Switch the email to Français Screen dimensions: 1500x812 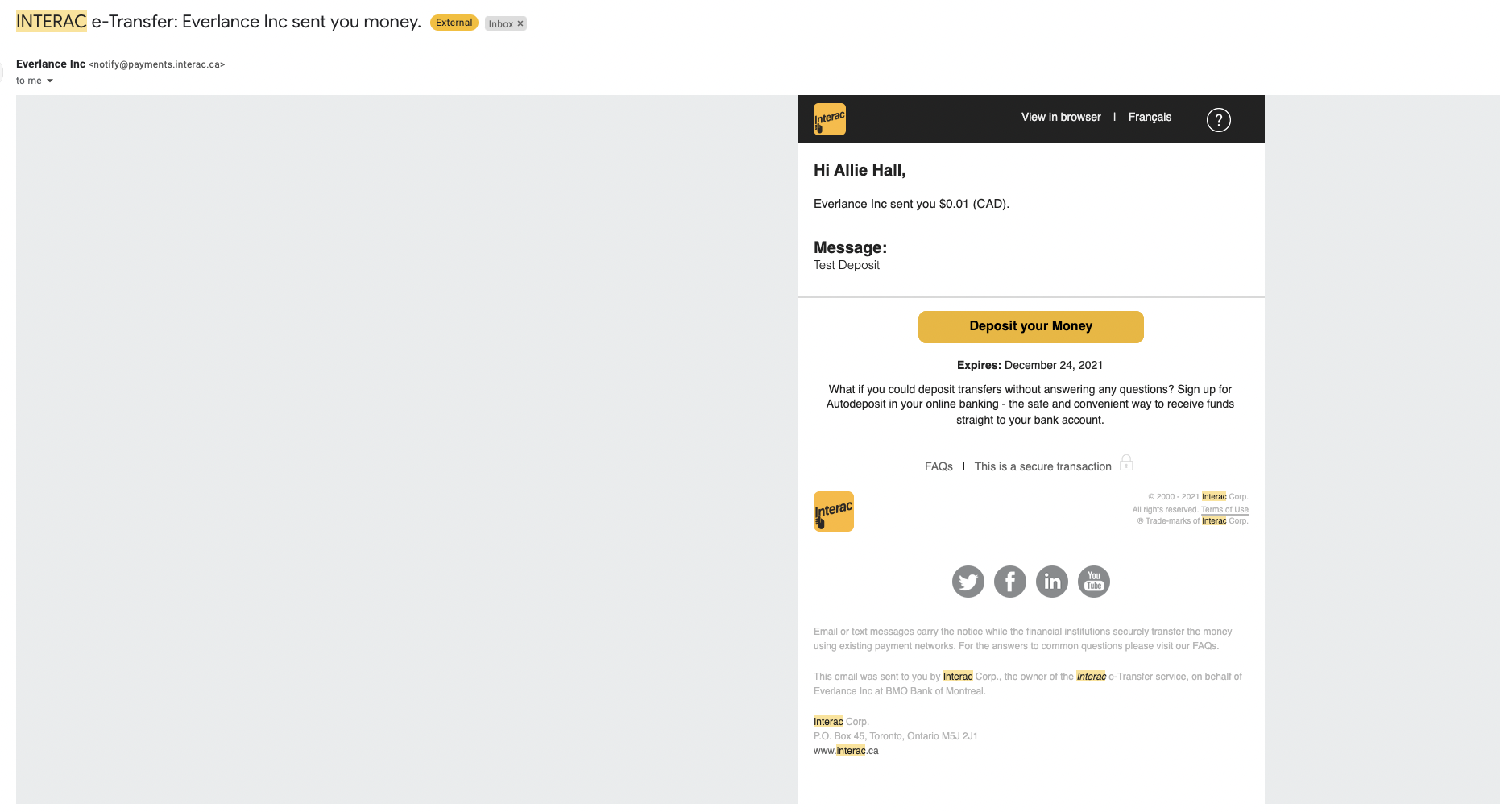tap(1149, 117)
